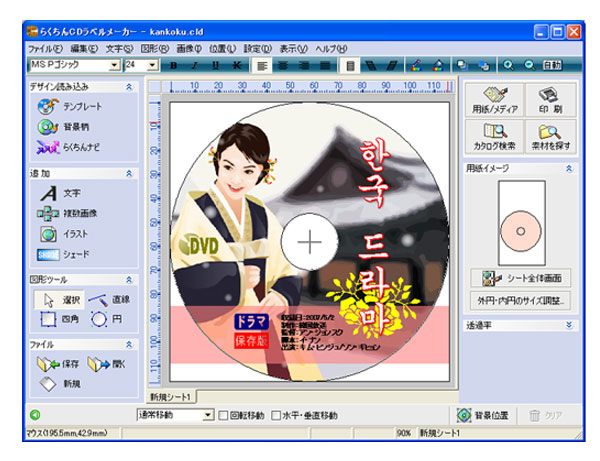600x461 pixels.
Task: Collapse the 追加 panel
Action: point(129,174)
